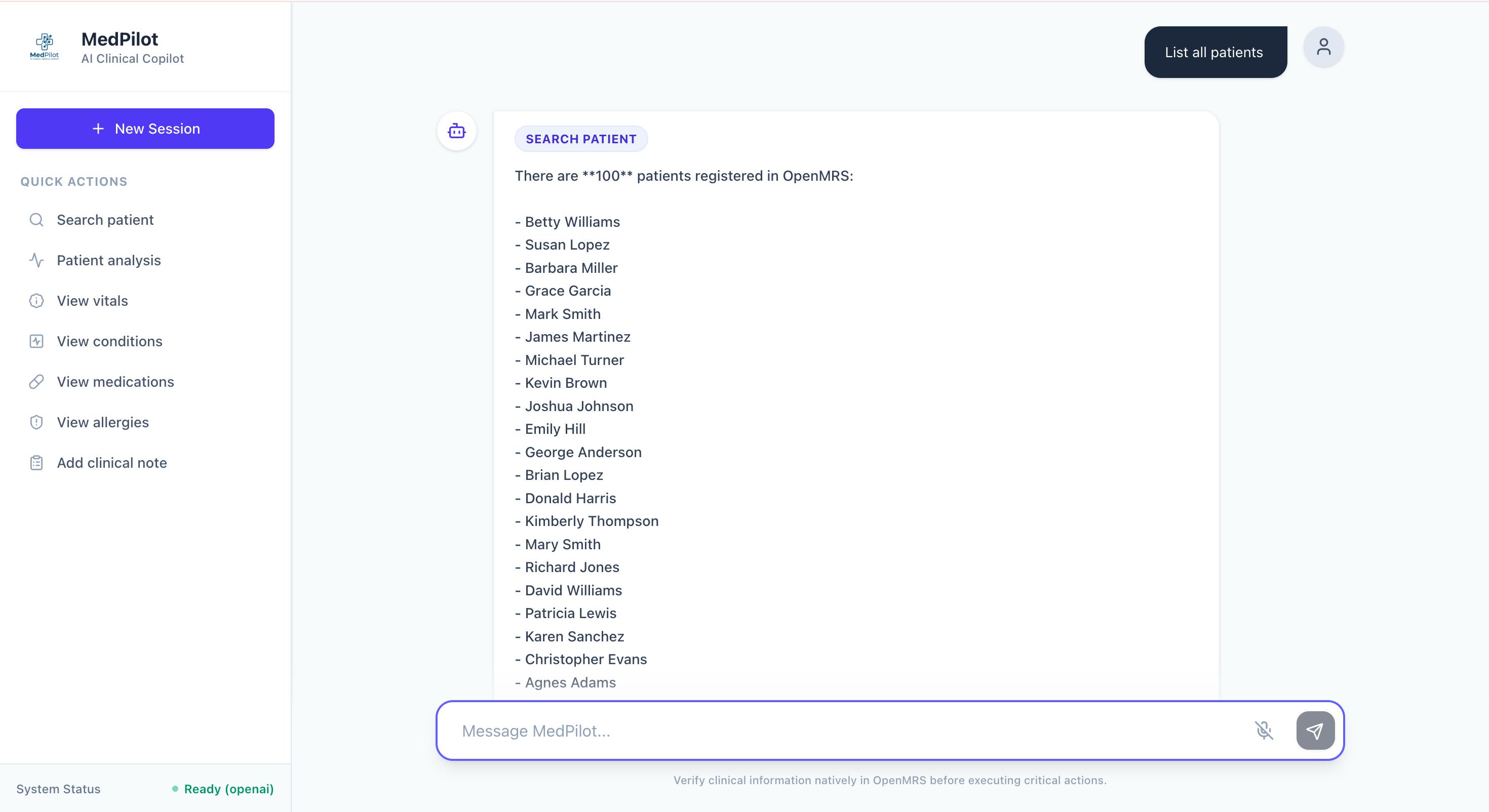Click the info icon beside View vitals

[36, 301]
